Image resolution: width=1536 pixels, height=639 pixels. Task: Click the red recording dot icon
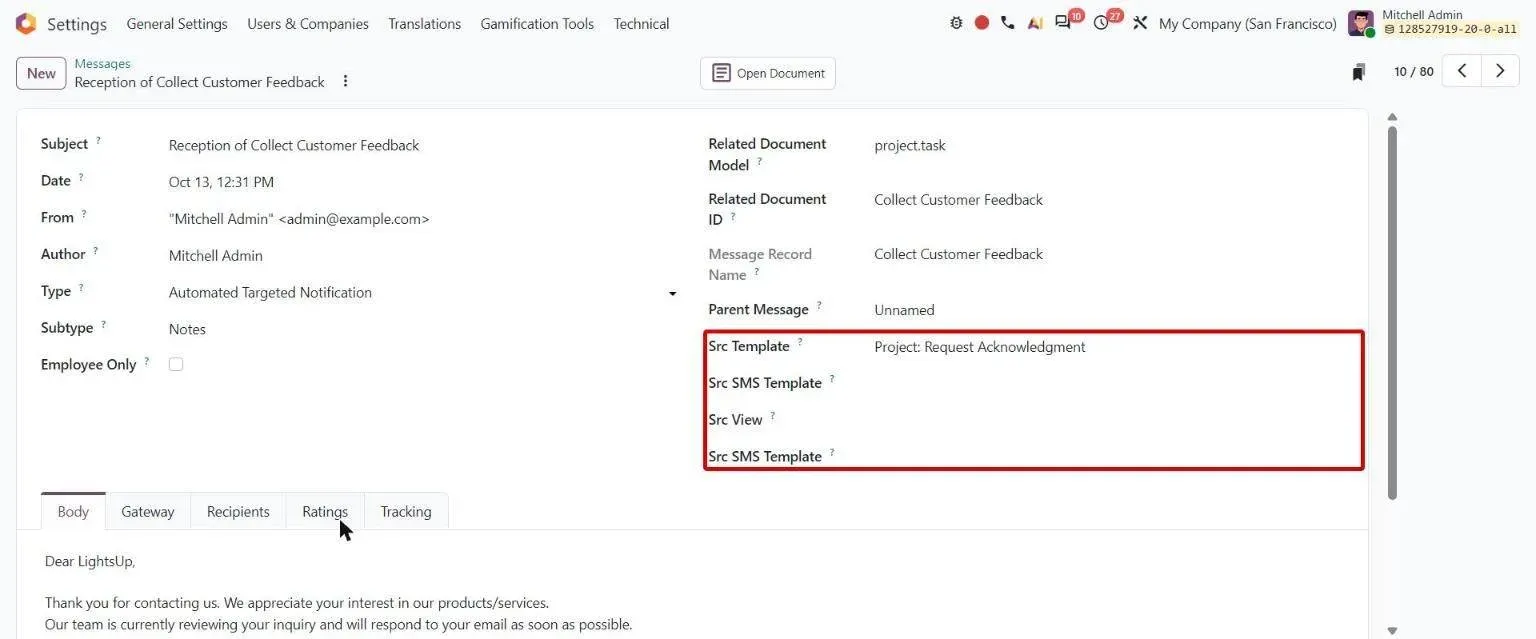pos(982,23)
